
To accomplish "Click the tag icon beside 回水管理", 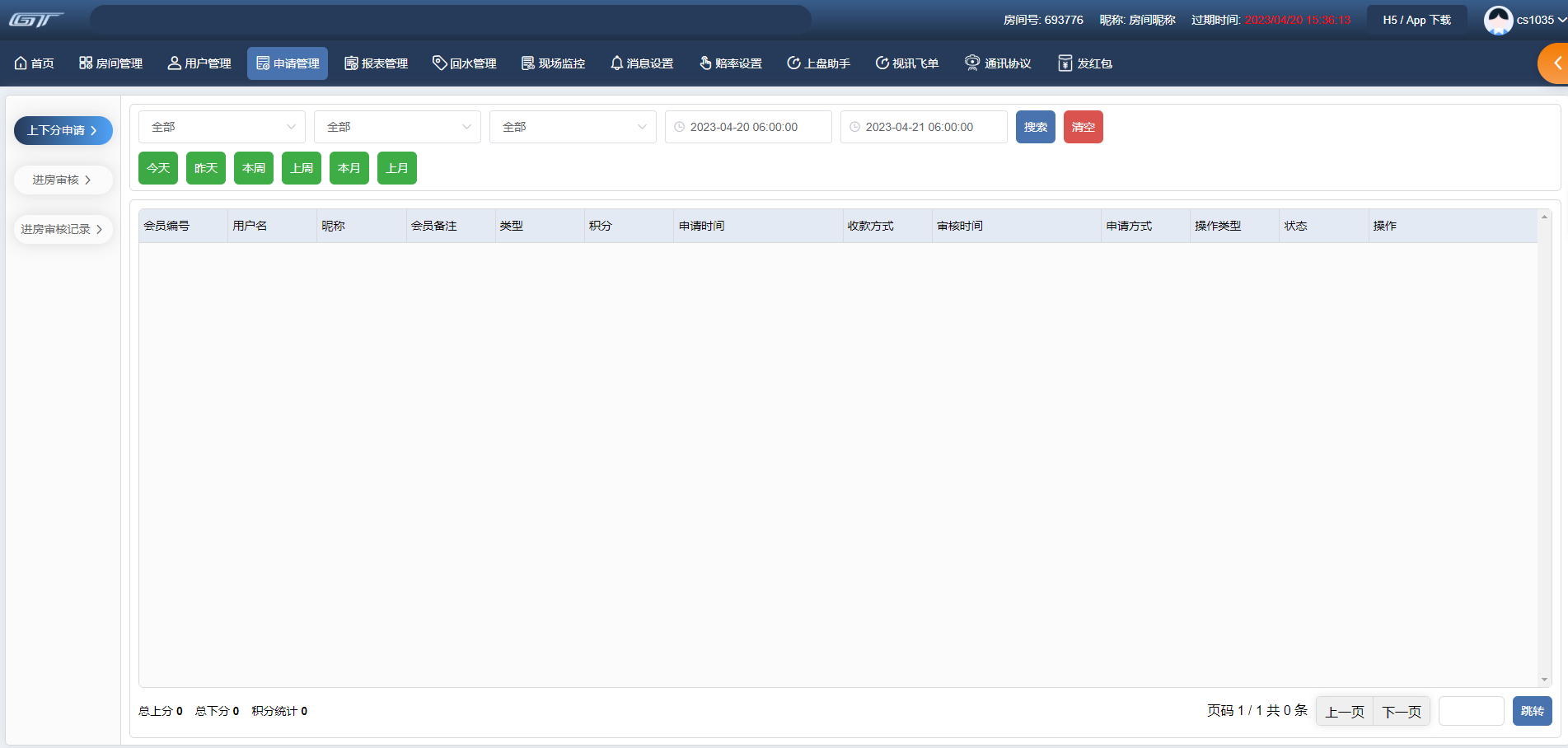I will (439, 63).
